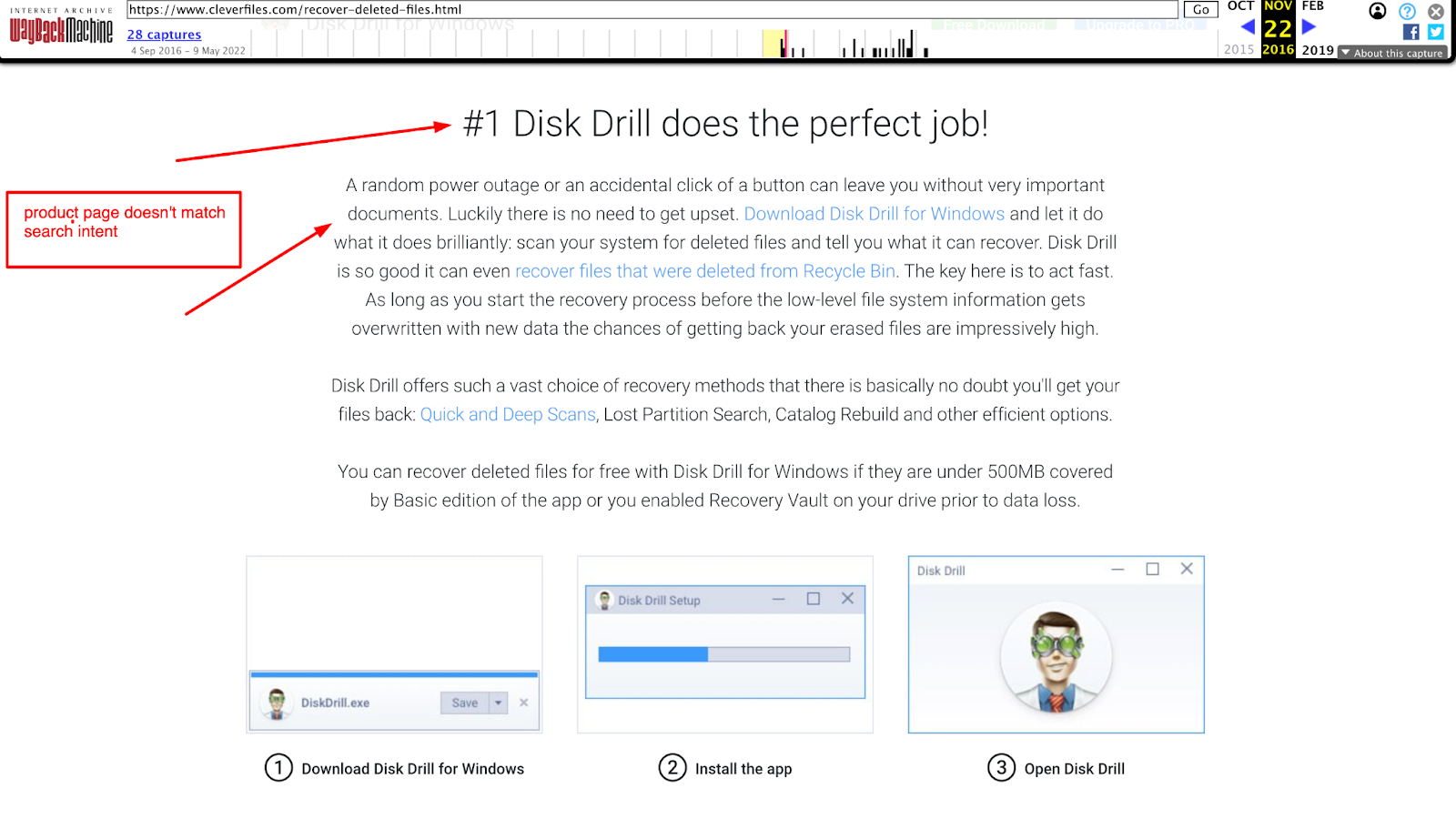Jump to the next capture with the right arrow
This screenshot has width=1456, height=829.
click(1309, 27)
